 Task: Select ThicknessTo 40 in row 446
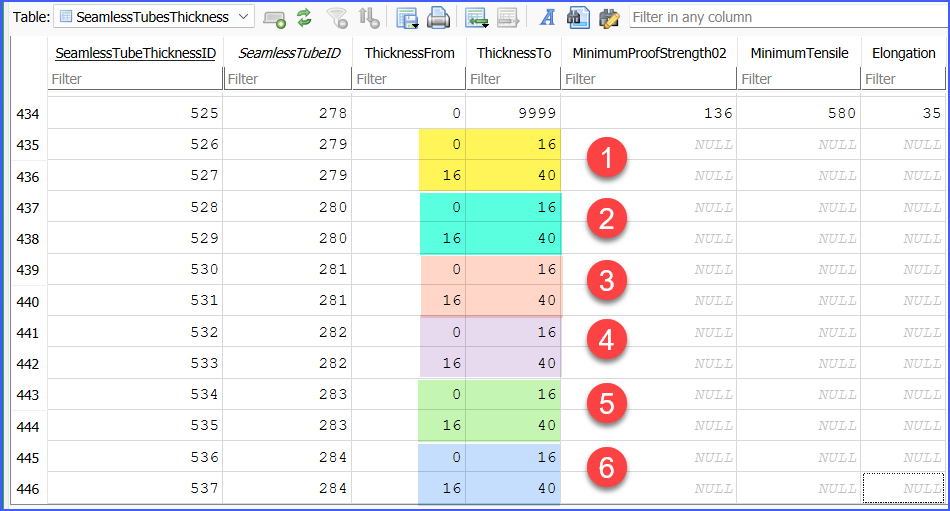514,488
